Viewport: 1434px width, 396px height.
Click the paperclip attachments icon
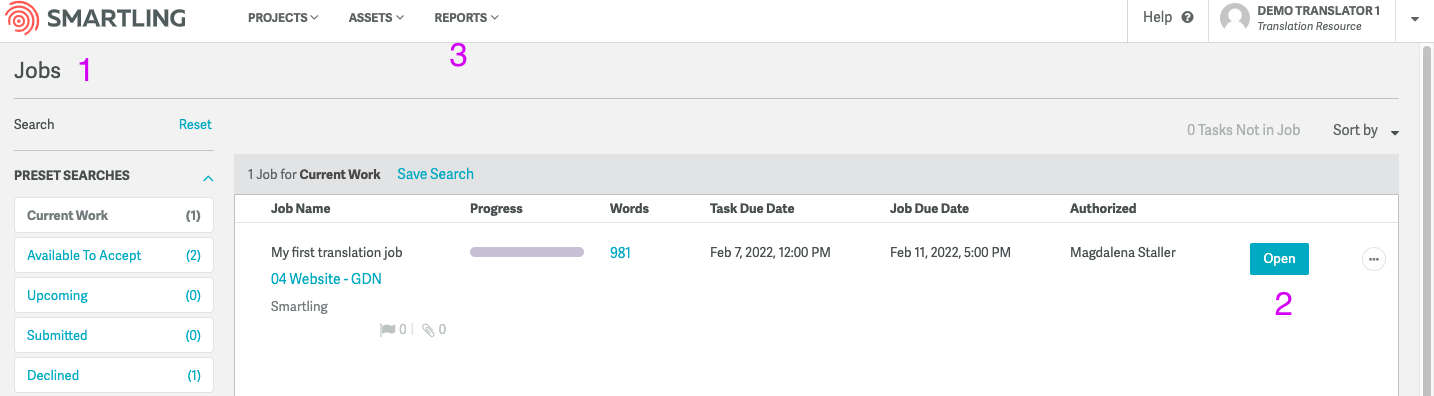[x=428, y=329]
